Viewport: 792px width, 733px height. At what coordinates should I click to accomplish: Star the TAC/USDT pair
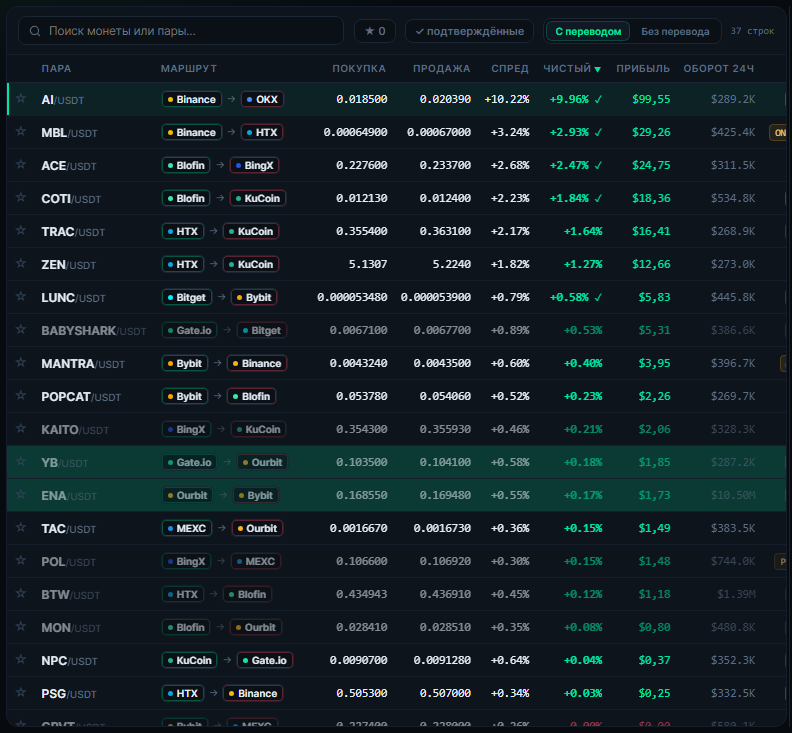pyautogui.click(x=21, y=528)
